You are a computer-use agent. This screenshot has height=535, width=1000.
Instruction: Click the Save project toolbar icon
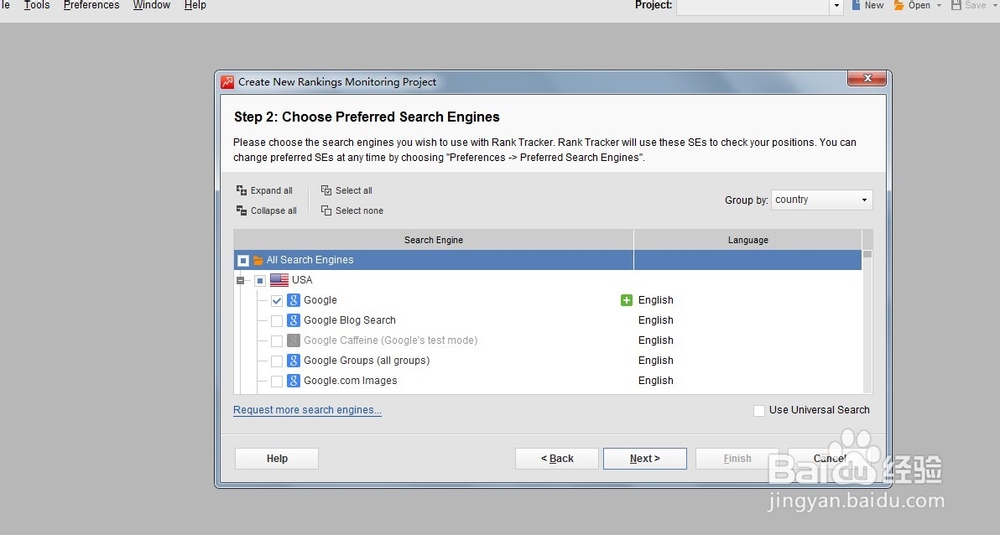point(956,5)
